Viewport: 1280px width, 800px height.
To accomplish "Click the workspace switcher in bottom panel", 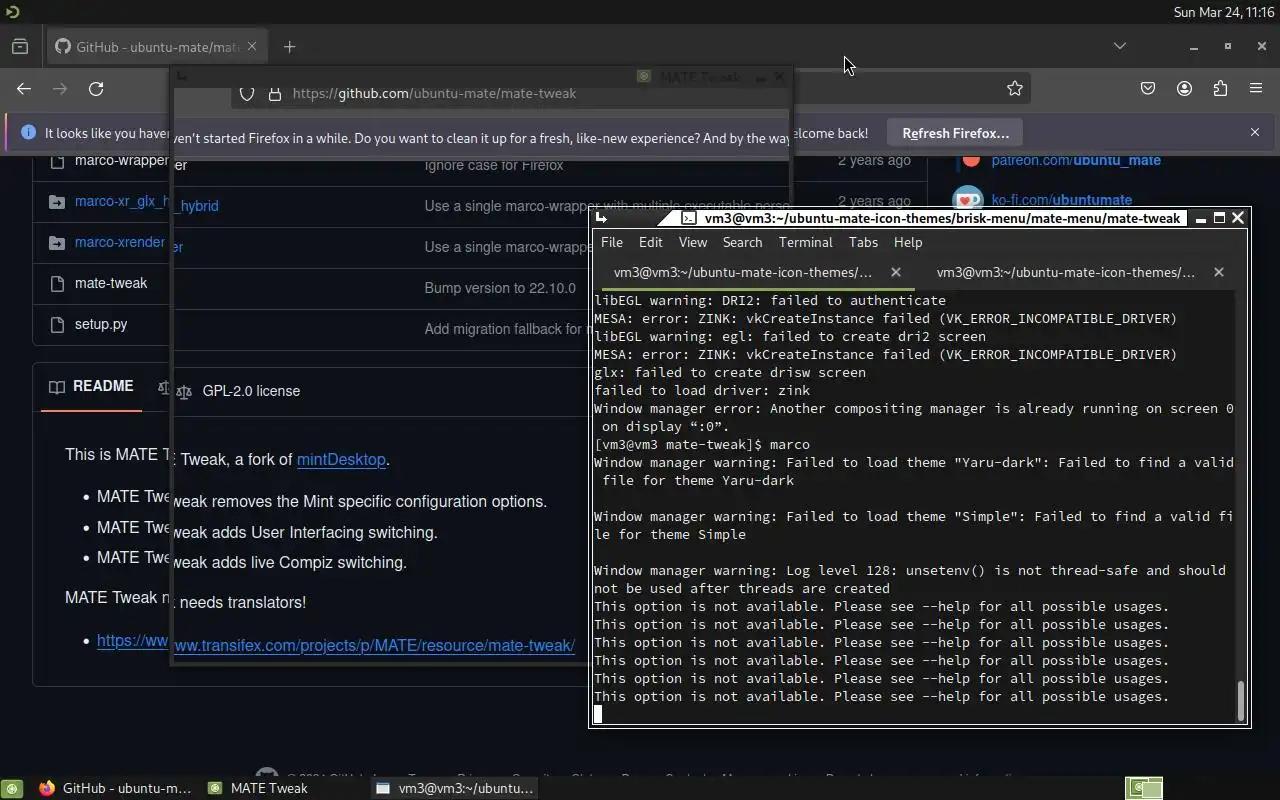I will [1144, 788].
